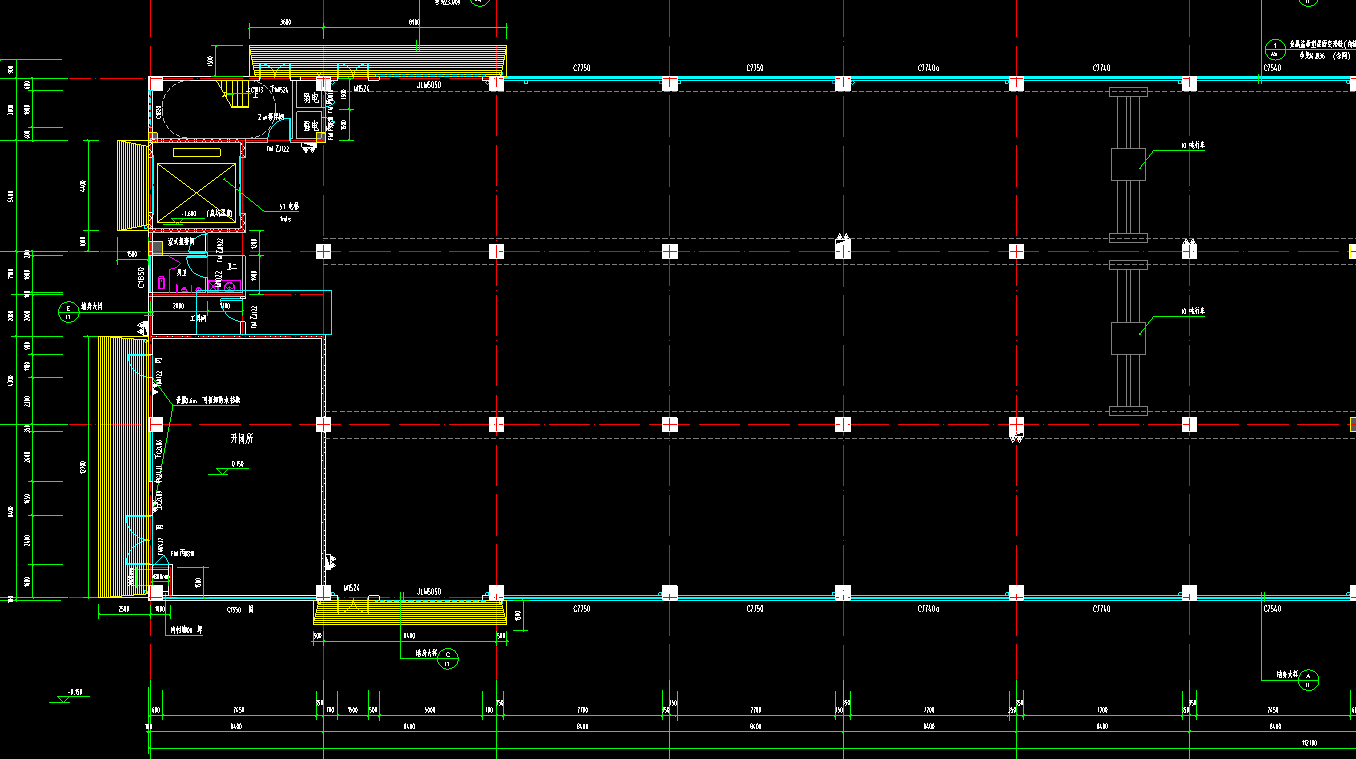Viewport: 1356px width, 759px height.
Task: Pick the JLM5050 label on the top wall
Action: [x=429, y=87]
